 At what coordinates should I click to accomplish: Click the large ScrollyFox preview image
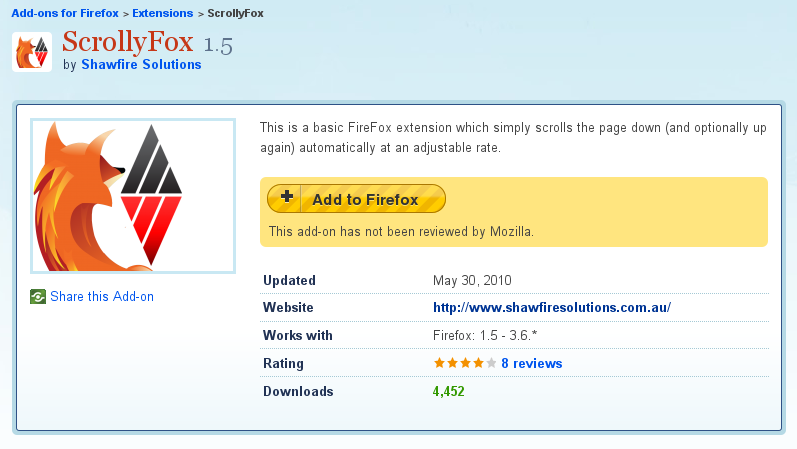[133, 196]
